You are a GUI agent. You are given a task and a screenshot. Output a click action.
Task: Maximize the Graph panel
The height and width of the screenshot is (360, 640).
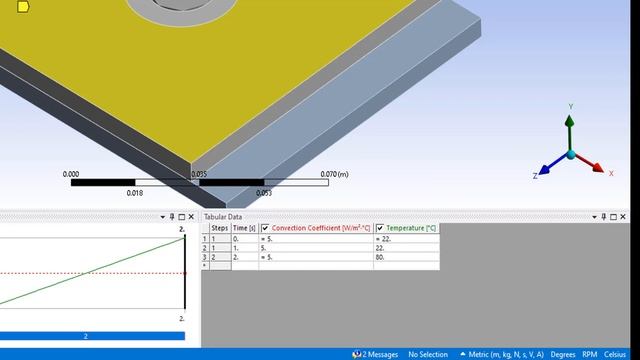click(x=182, y=217)
